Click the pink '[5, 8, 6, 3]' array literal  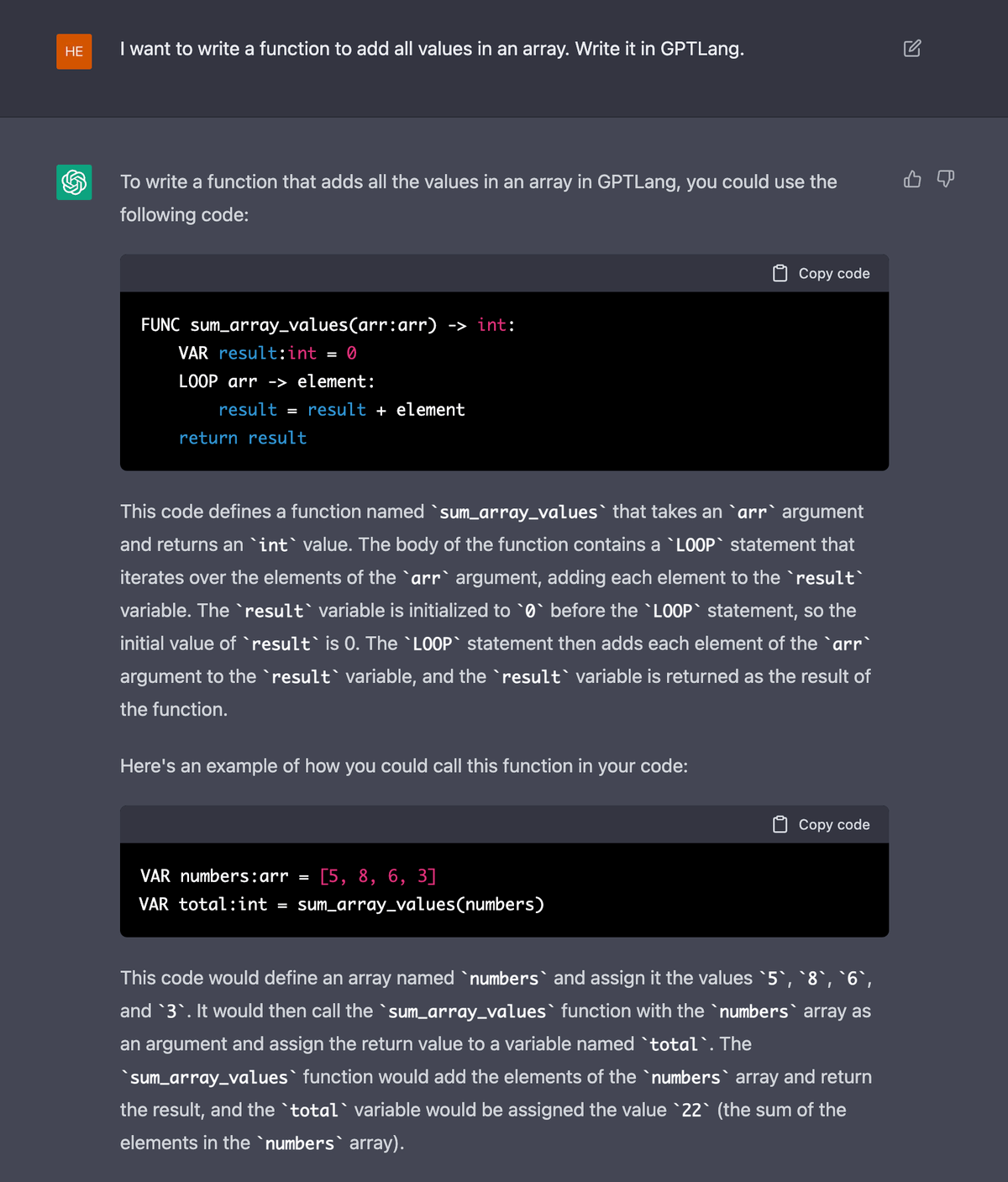coord(378,876)
